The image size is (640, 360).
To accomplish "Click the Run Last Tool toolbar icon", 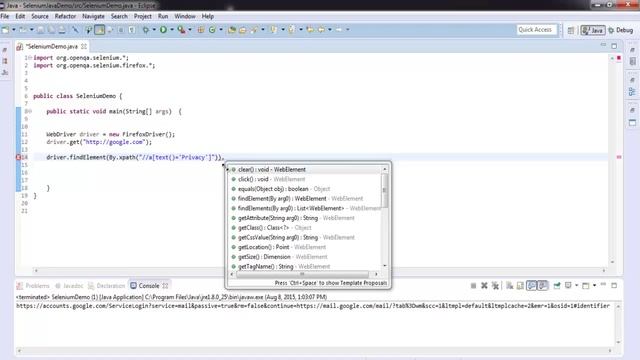I will [x=181, y=30].
